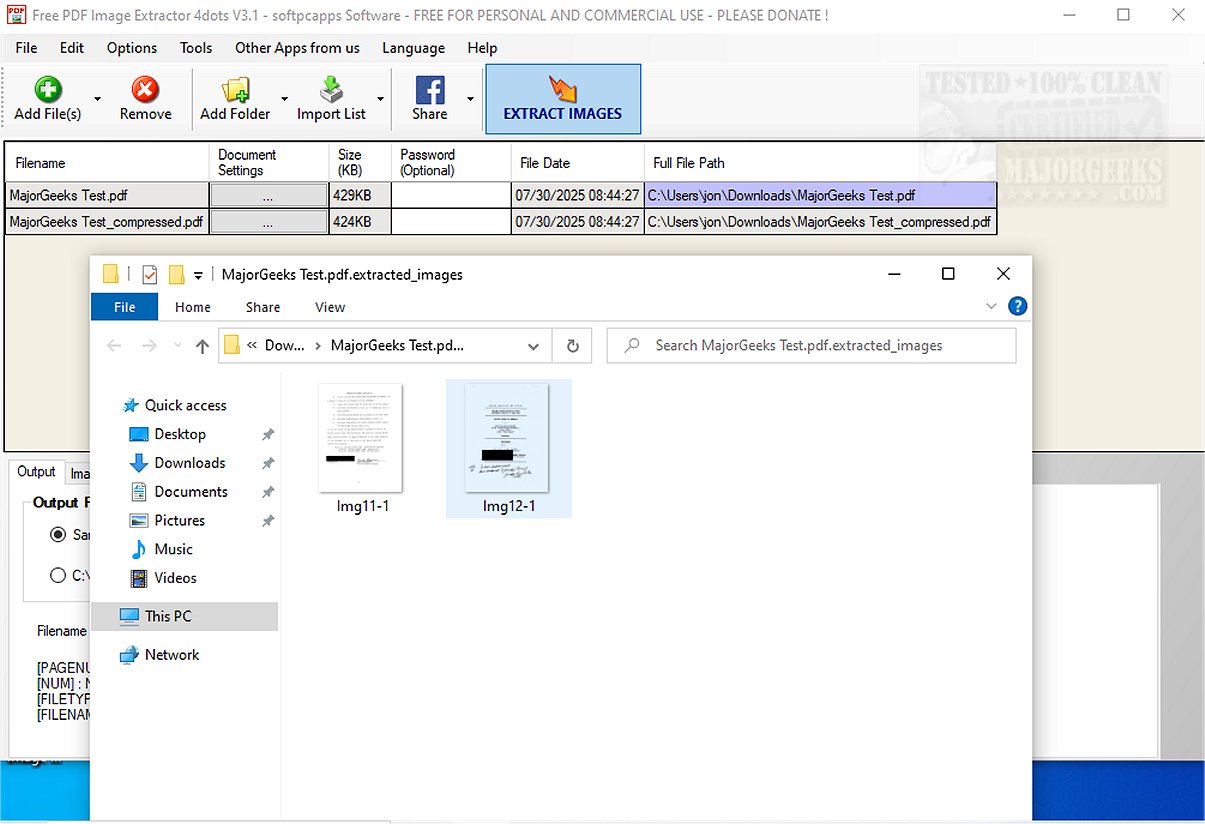Click the Add File(s) green plus icon
This screenshot has width=1205, height=824.
click(x=47, y=90)
